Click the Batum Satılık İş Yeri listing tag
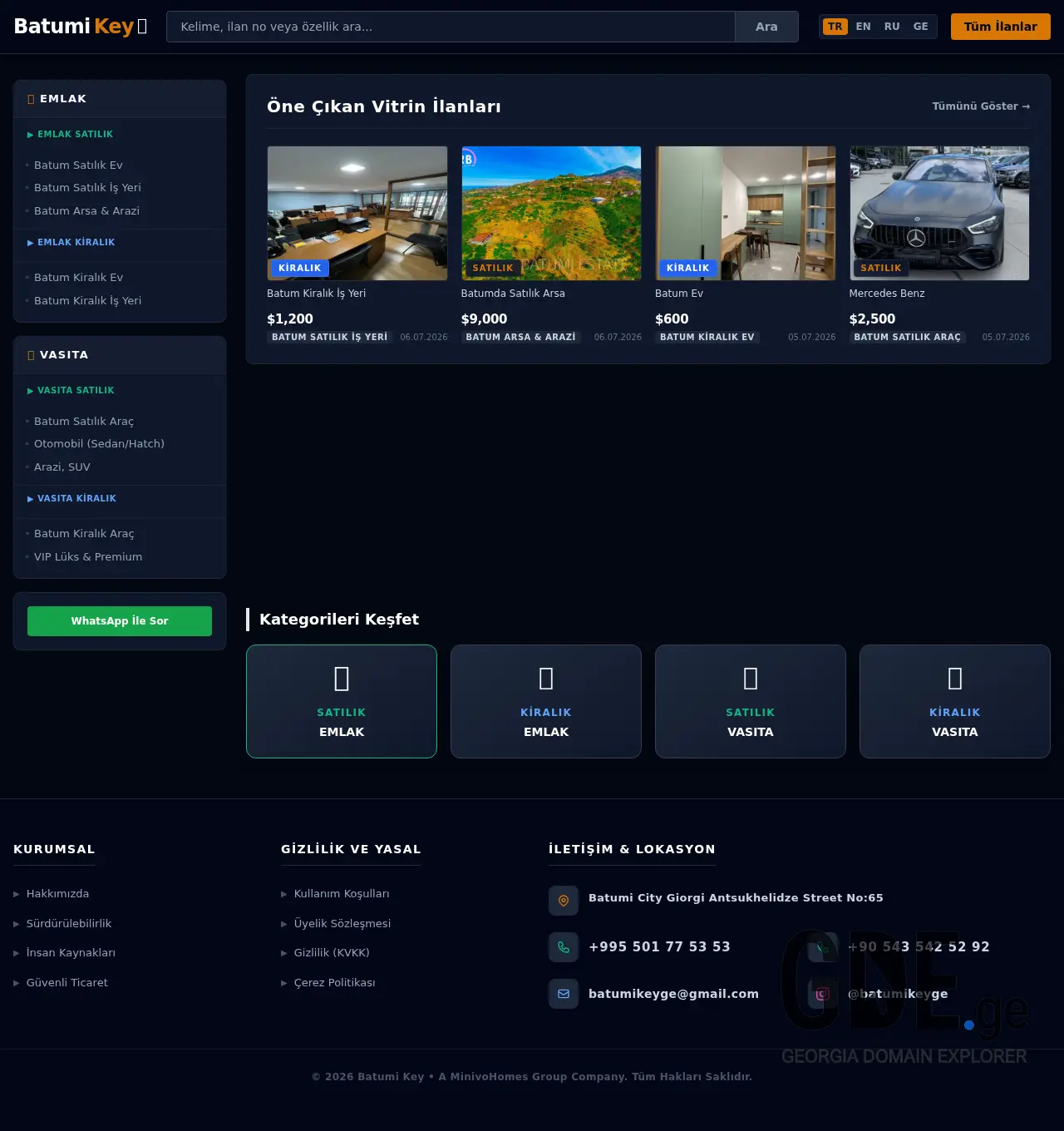 pos(330,337)
